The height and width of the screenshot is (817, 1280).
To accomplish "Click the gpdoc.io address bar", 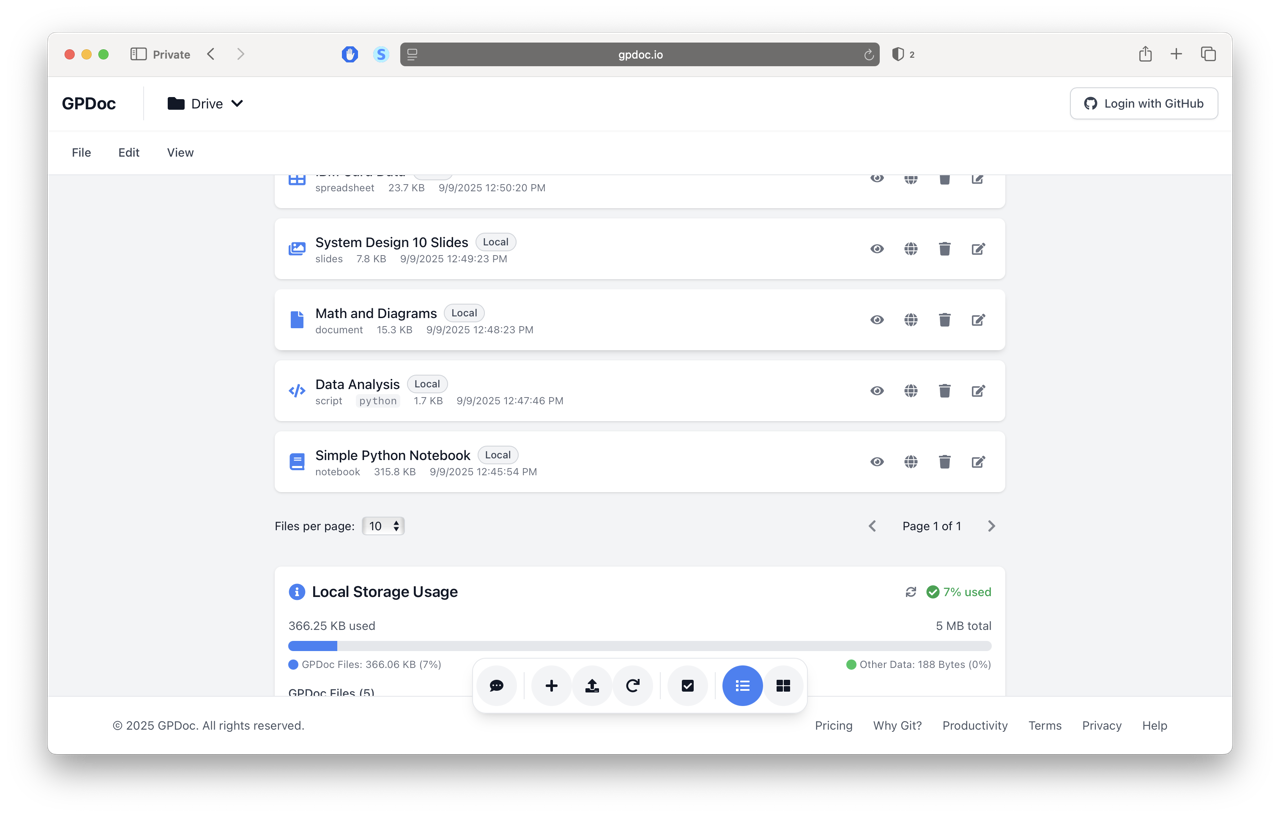I will [x=640, y=55].
